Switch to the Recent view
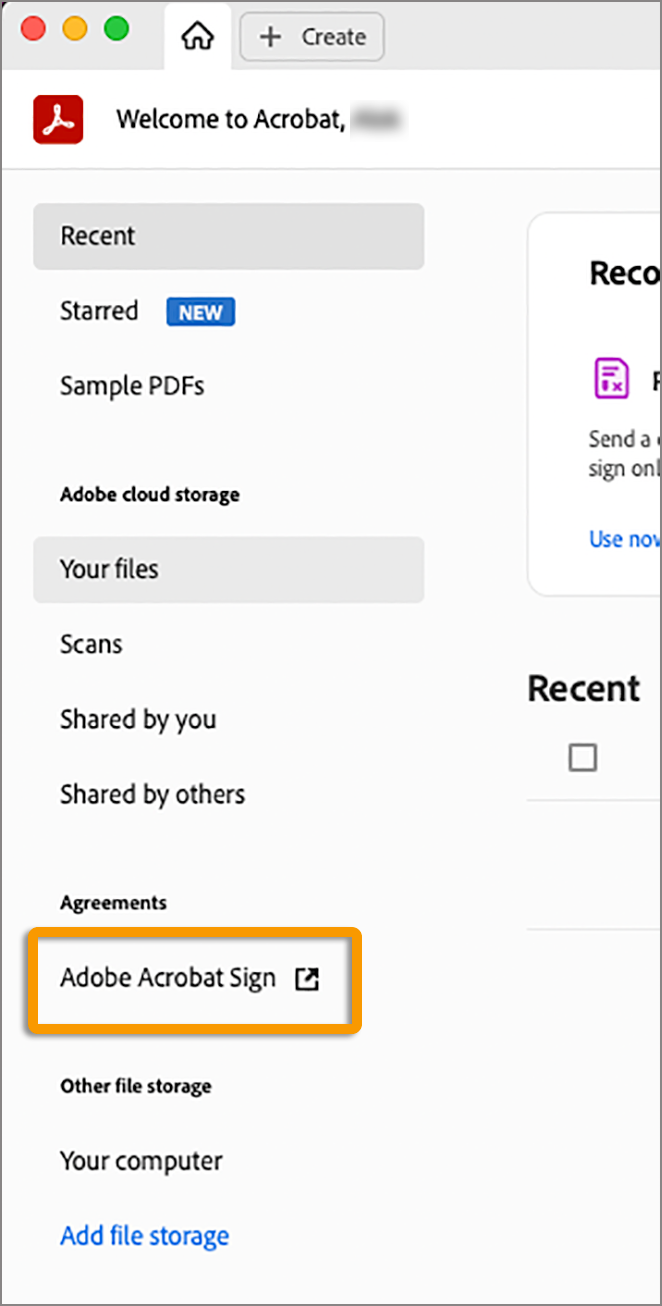Viewport: 662px width, 1306px height. click(97, 236)
